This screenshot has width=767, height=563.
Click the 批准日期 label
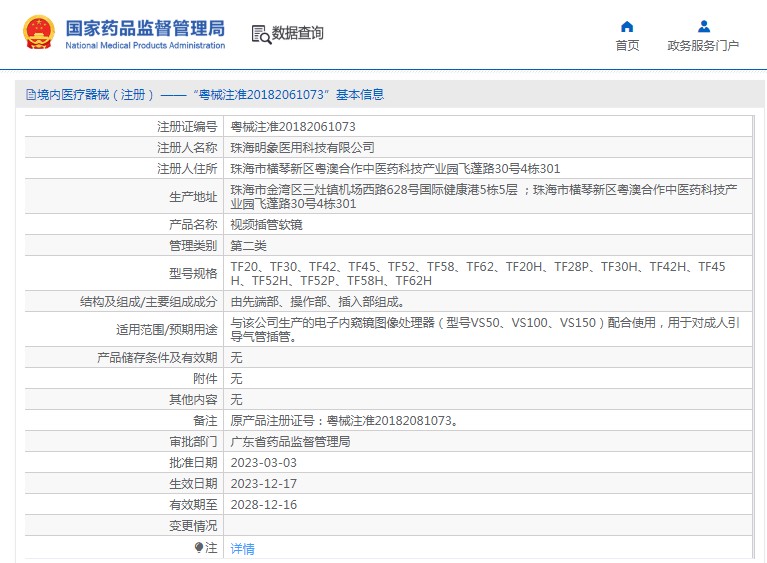[x=193, y=463]
